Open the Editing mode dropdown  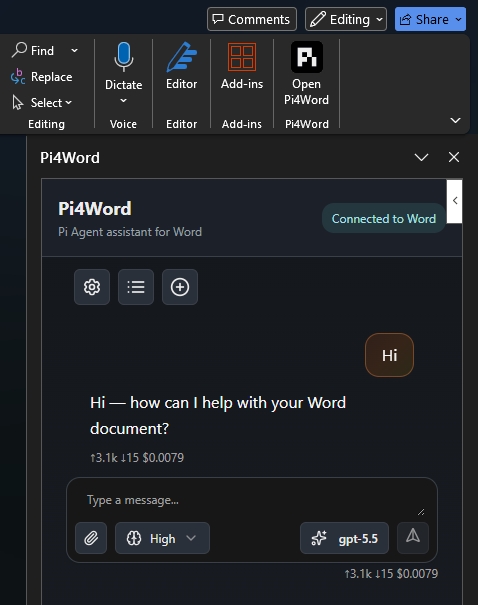coord(346,19)
